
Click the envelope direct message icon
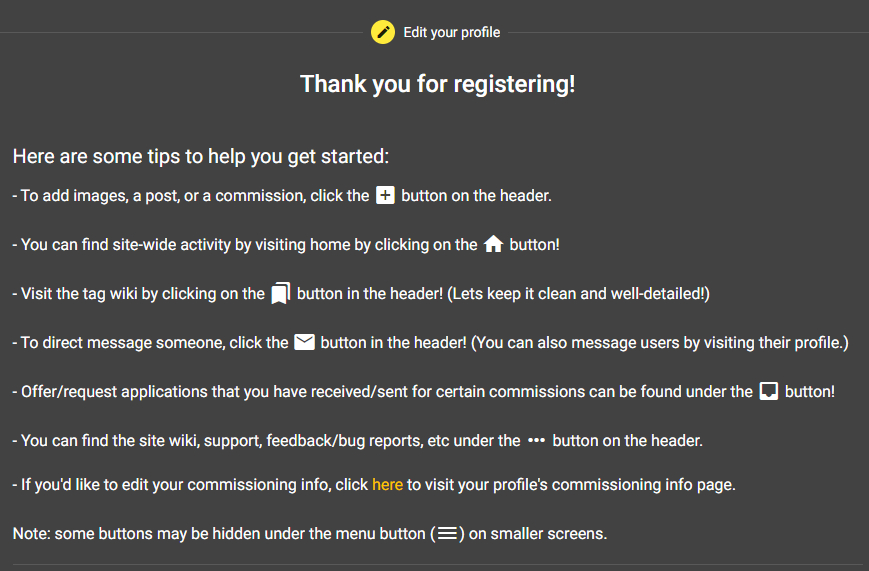(x=305, y=342)
